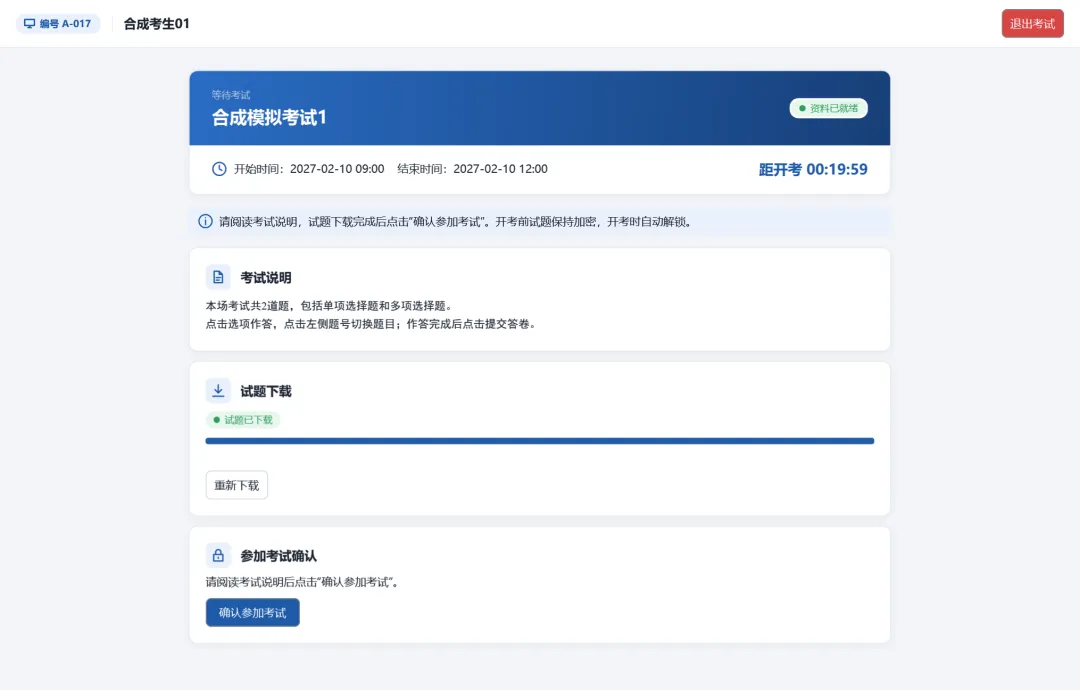Click the red 退出考试 button
The image size is (1080, 690).
[x=1032, y=23]
